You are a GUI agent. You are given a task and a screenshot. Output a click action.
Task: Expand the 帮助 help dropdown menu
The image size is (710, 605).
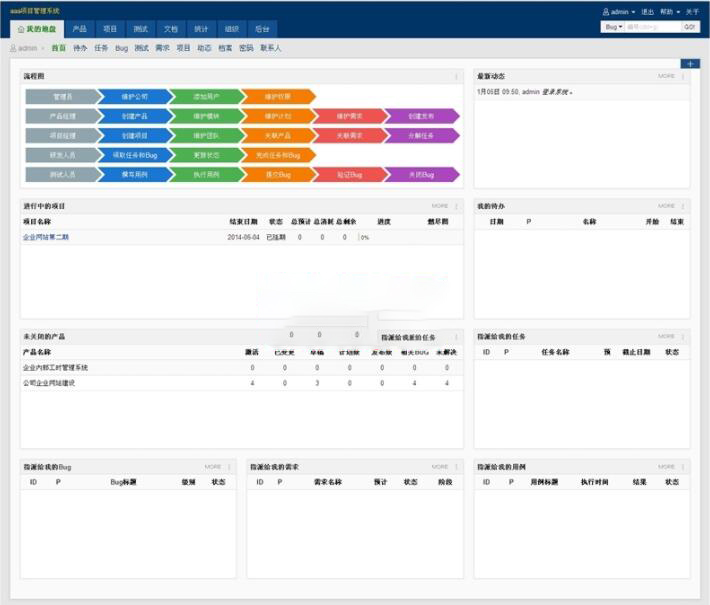pos(670,12)
